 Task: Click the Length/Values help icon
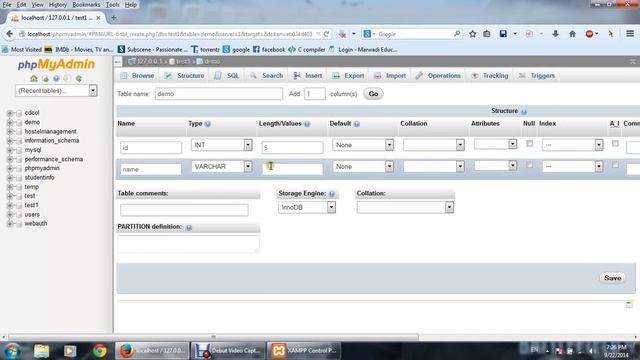click(x=307, y=124)
